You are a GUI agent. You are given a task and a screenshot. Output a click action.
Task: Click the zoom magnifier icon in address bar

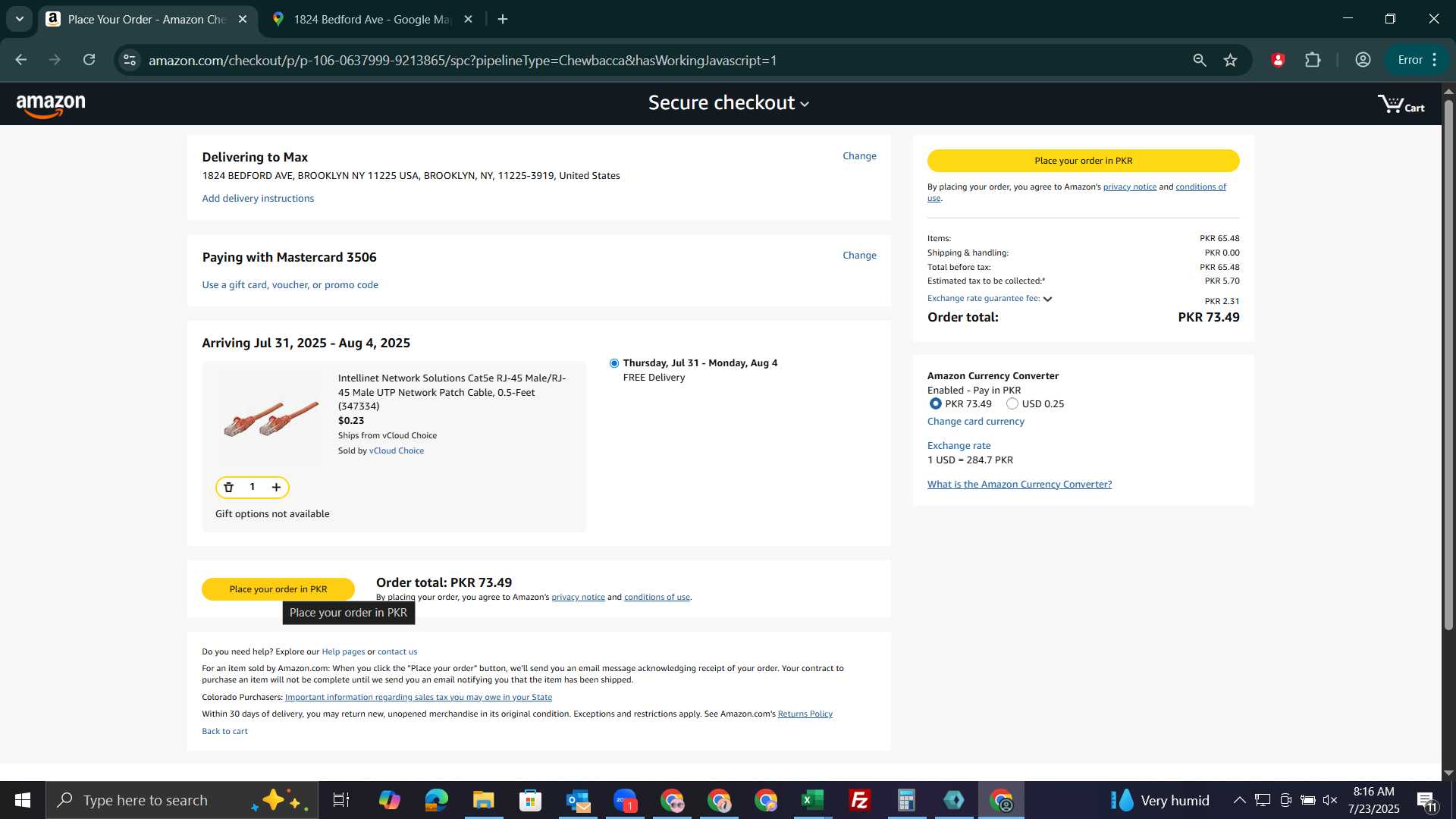pos(1199,60)
